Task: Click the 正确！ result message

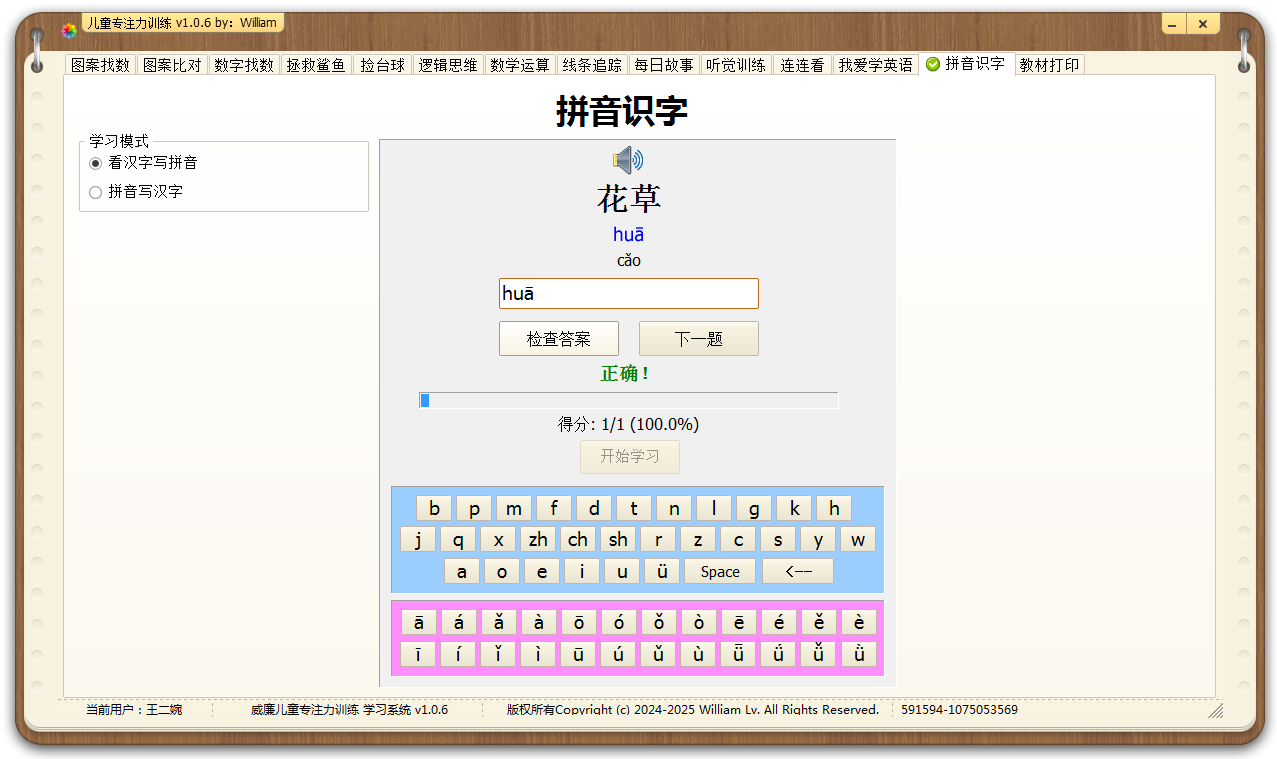Action: 626,374
